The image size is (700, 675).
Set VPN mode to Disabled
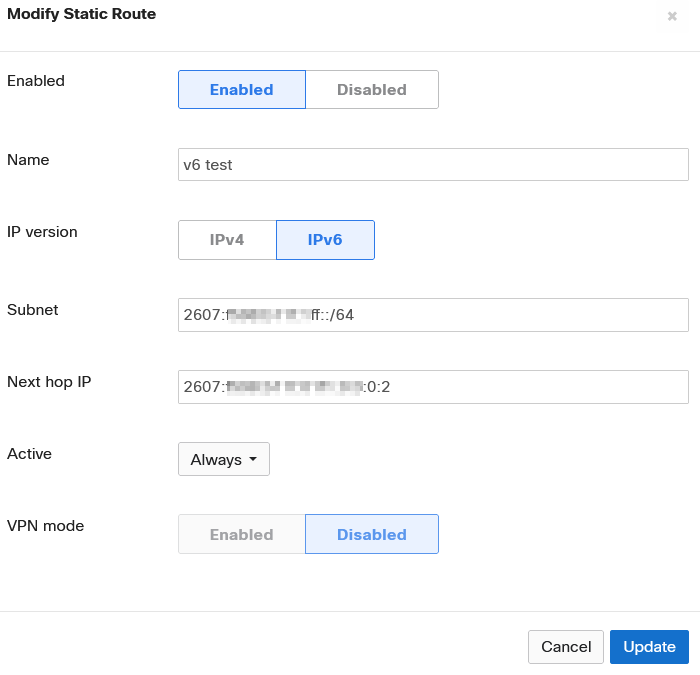pyautogui.click(x=371, y=534)
